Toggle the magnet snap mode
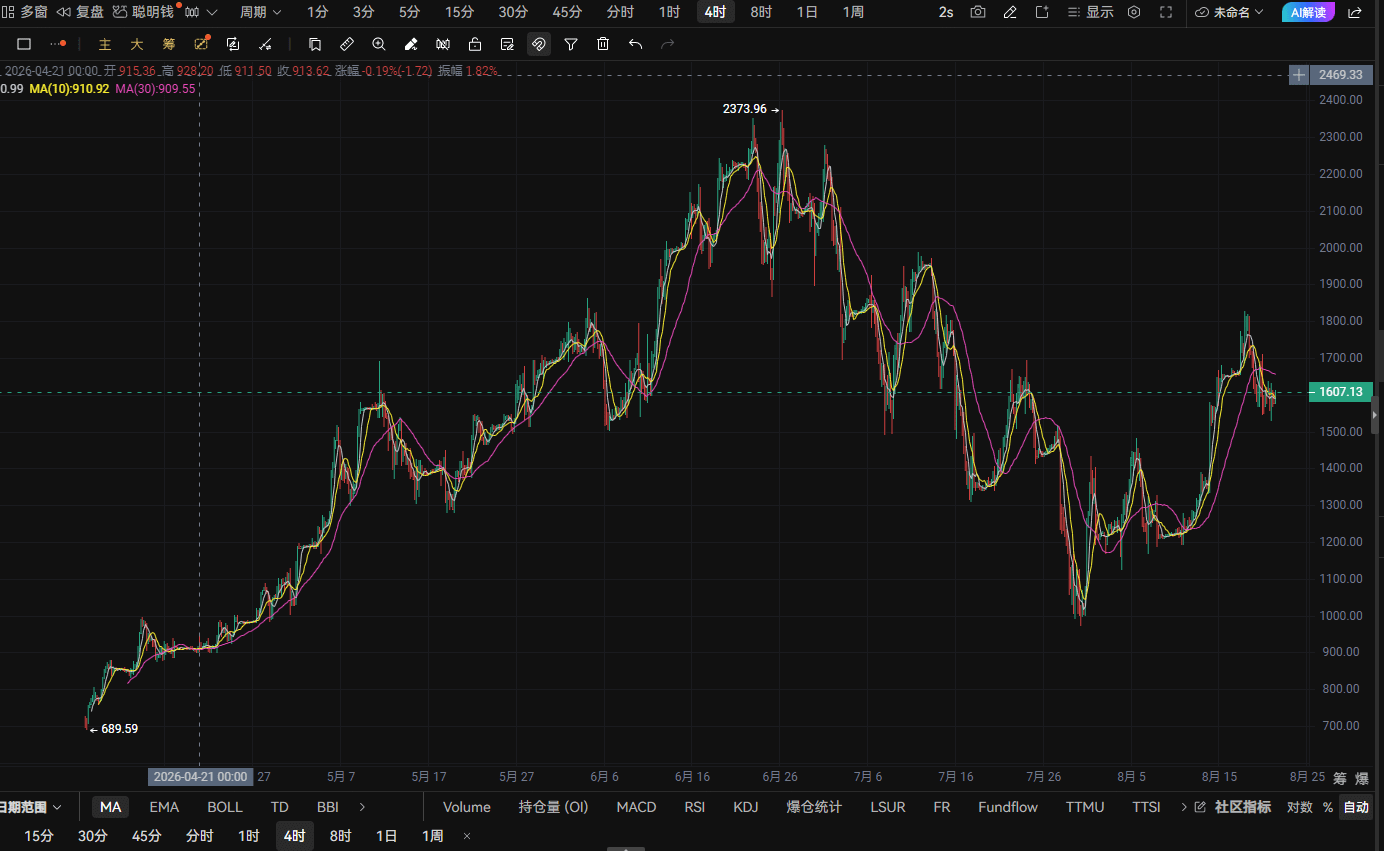1384x851 pixels. click(x=539, y=44)
